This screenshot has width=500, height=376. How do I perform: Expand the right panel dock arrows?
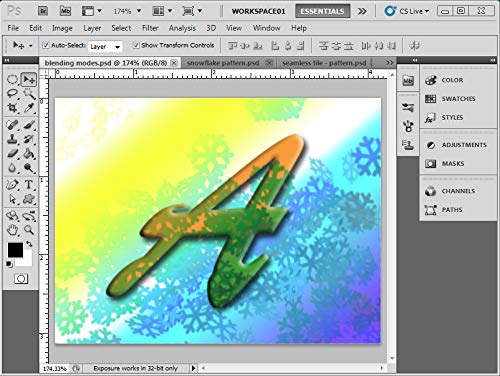(492, 60)
